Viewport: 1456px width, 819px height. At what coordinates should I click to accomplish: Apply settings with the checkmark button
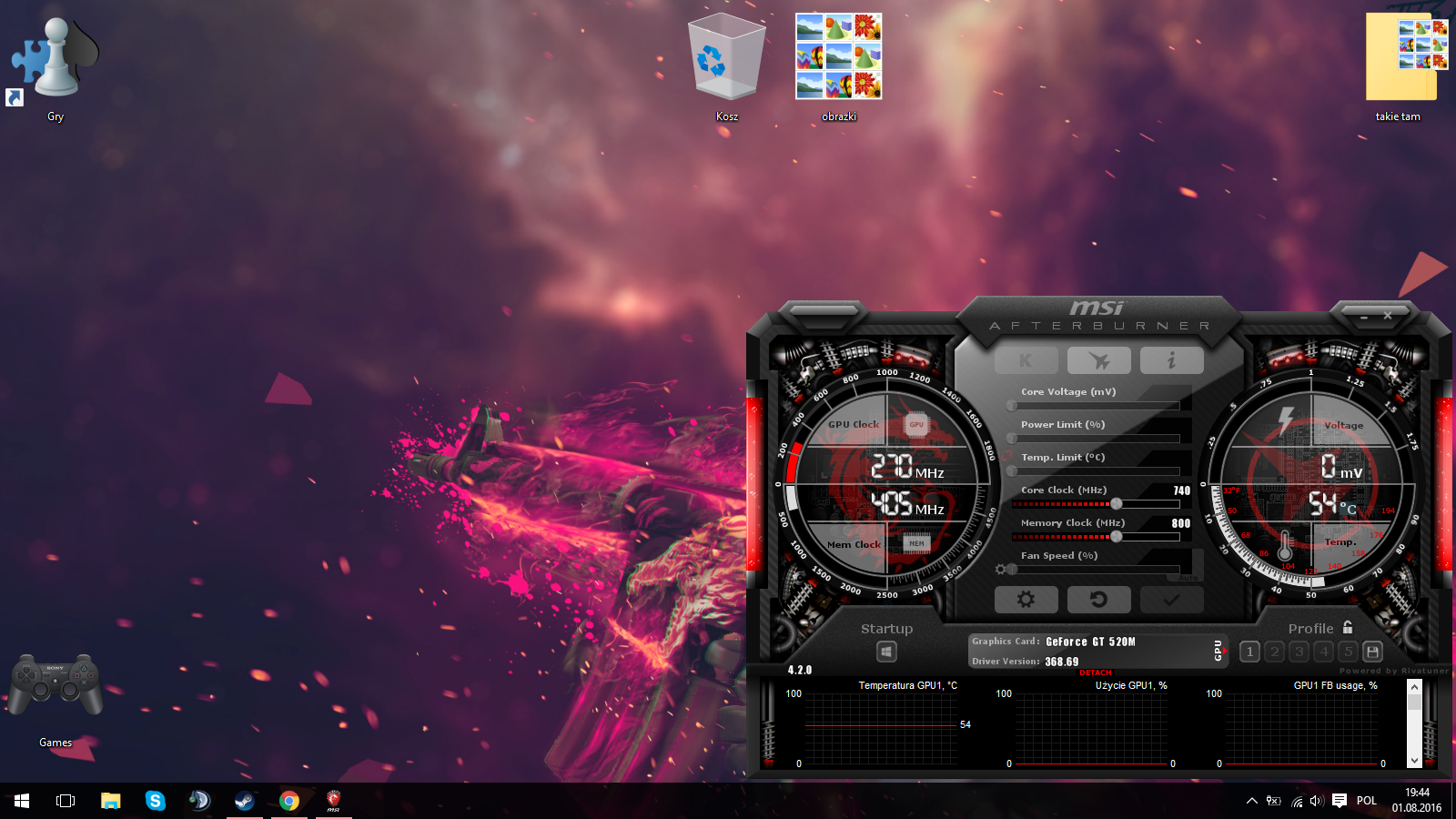1172,600
